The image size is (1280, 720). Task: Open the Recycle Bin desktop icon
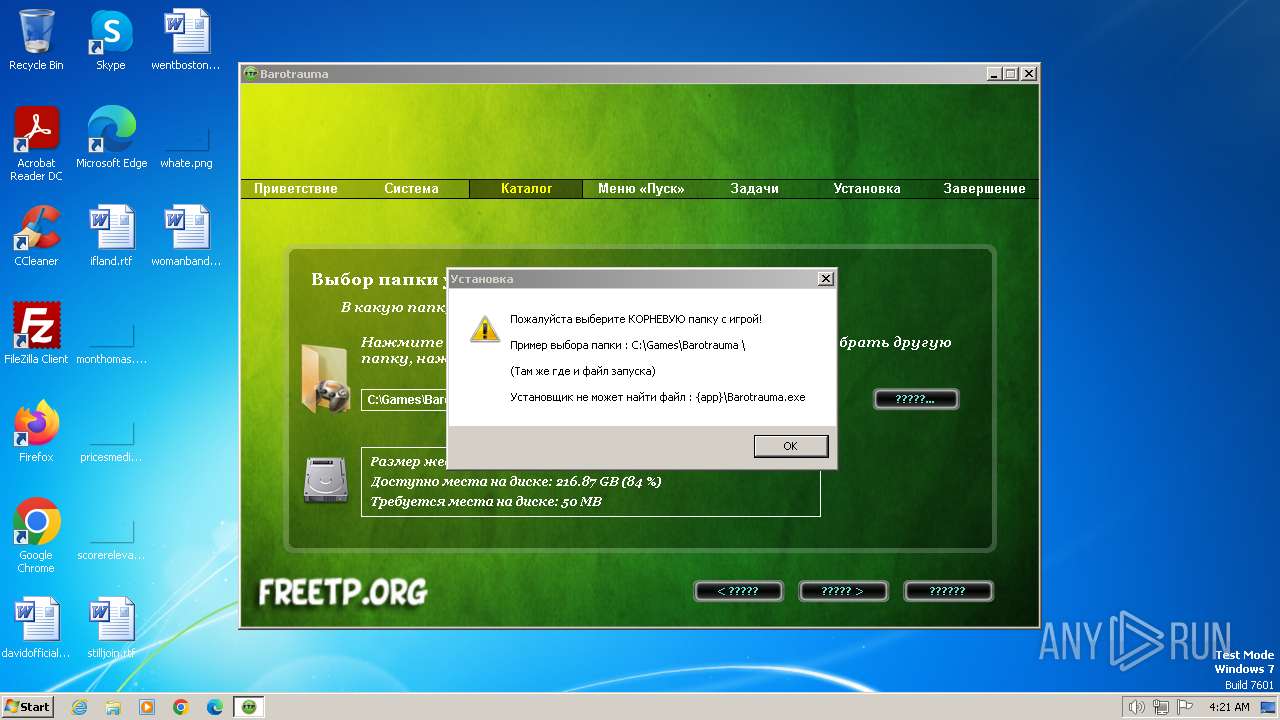pyautogui.click(x=36, y=40)
